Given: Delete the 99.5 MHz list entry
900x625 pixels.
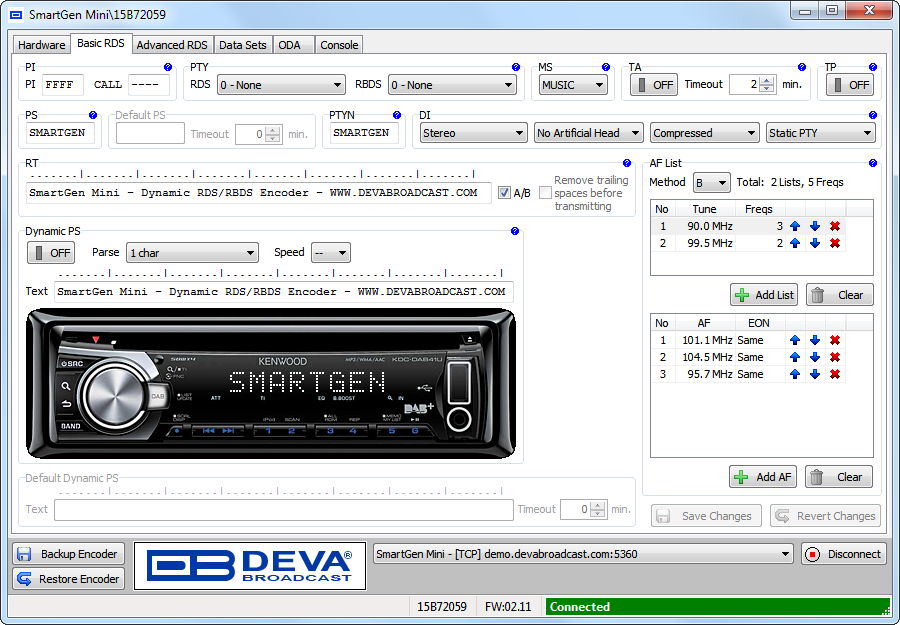Looking at the screenshot, I should click(x=834, y=243).
